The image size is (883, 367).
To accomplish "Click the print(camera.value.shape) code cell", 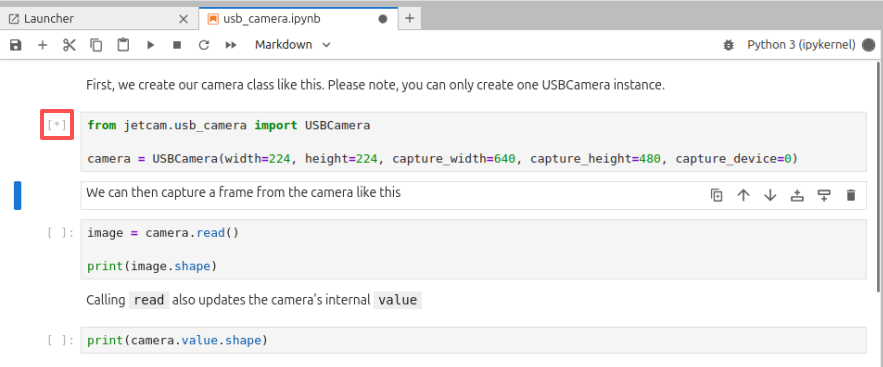I will (473, 341).
